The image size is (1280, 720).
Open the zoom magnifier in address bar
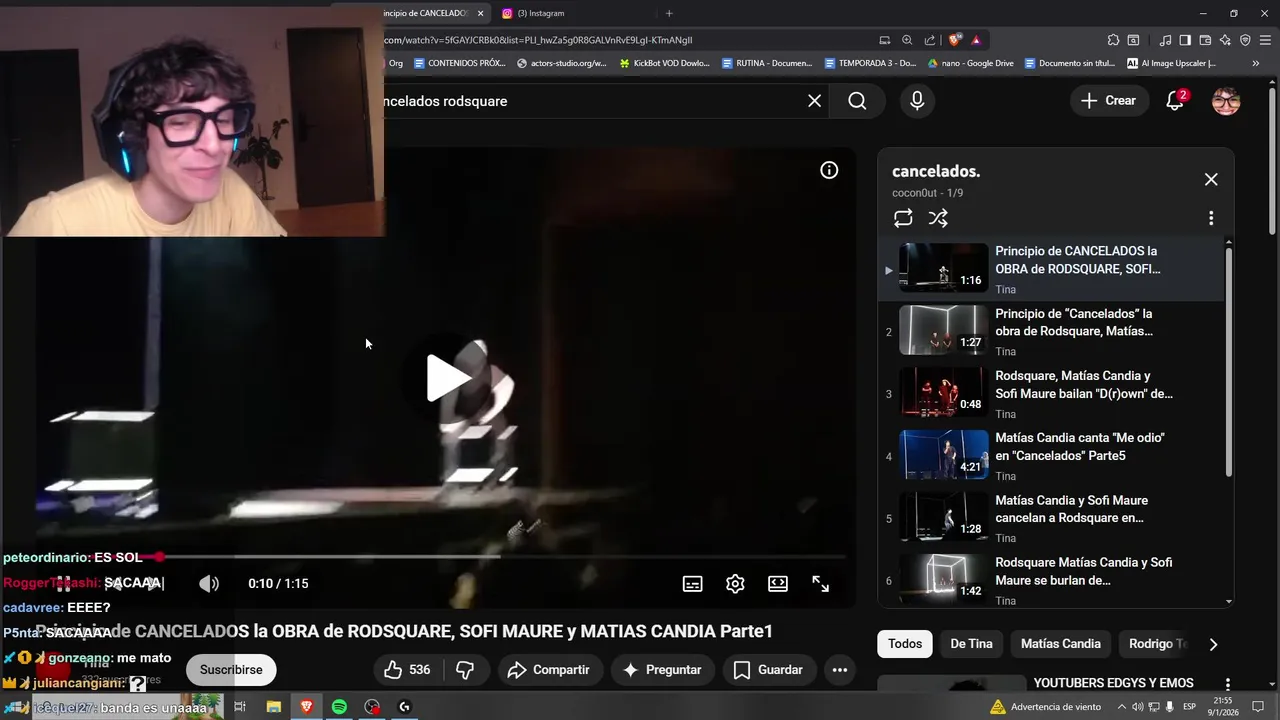(x=907, y=40)
